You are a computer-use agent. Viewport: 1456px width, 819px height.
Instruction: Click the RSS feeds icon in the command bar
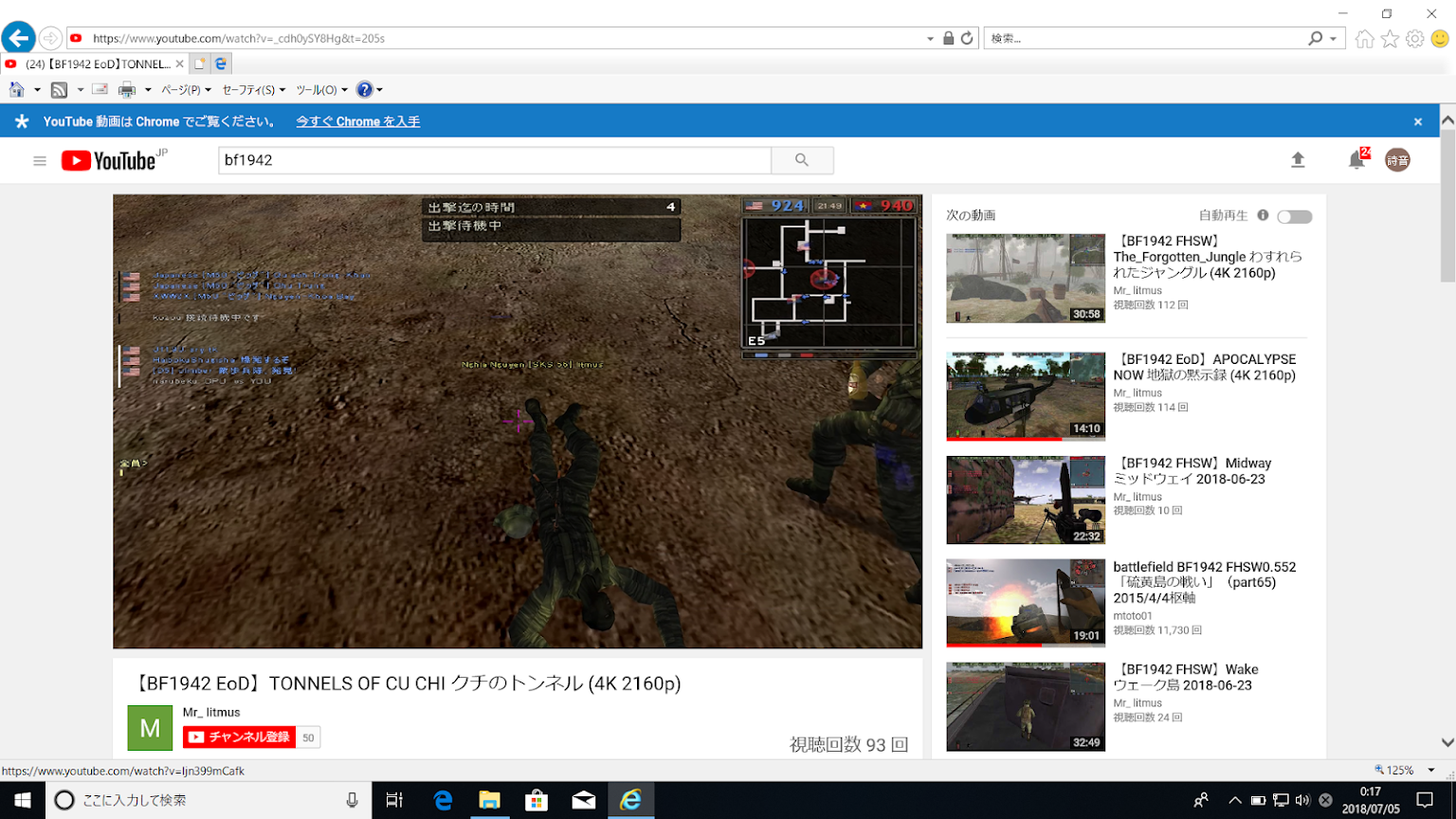[x=59, y=90]
